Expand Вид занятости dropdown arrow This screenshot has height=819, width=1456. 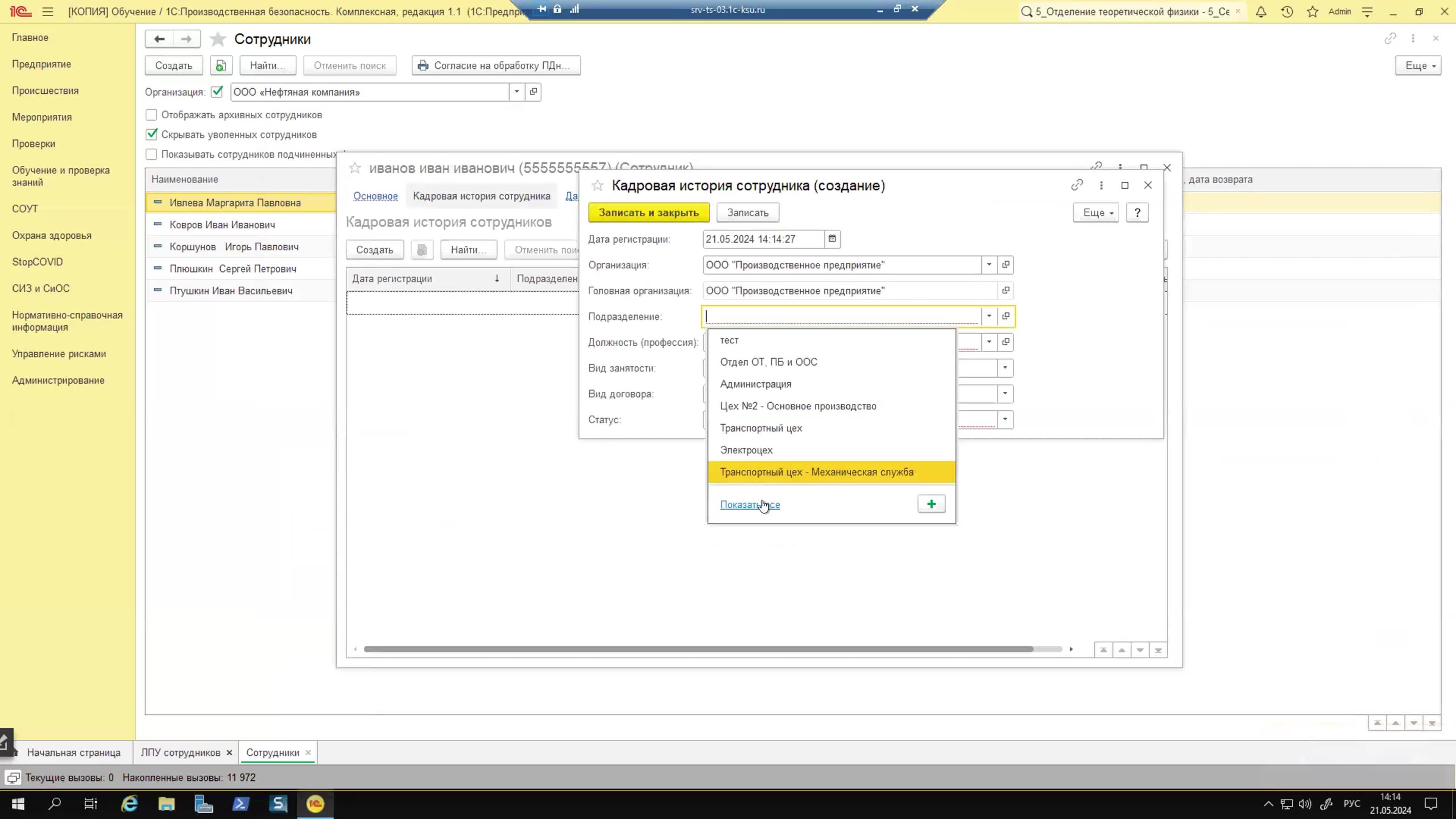pyautogui.click(x=1005, y=368)
